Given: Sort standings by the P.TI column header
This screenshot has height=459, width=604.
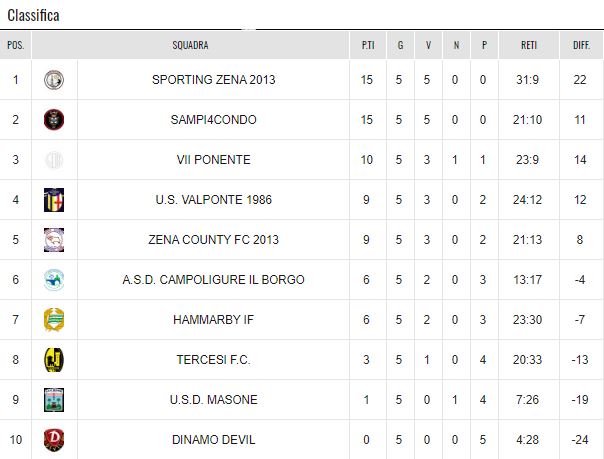Looking at the screenshot, I should click(x=368, y=45).
